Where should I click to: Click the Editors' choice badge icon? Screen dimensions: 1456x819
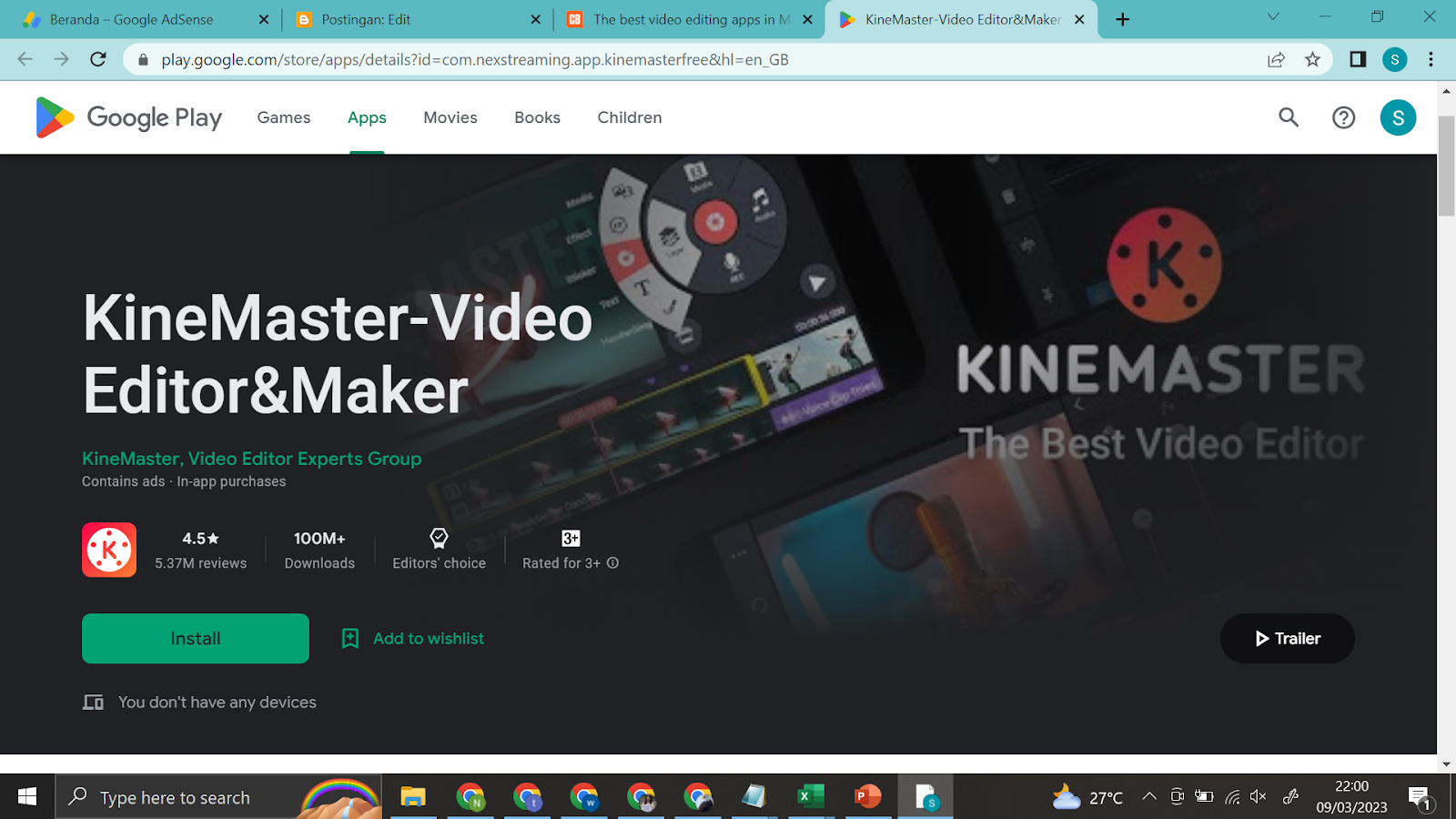[x=439, y=538]
